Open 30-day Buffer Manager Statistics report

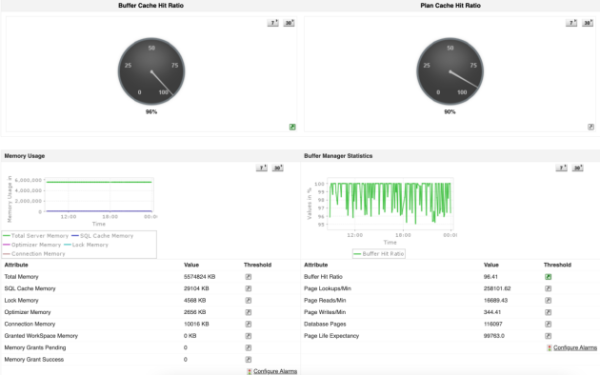pos(577,168)
